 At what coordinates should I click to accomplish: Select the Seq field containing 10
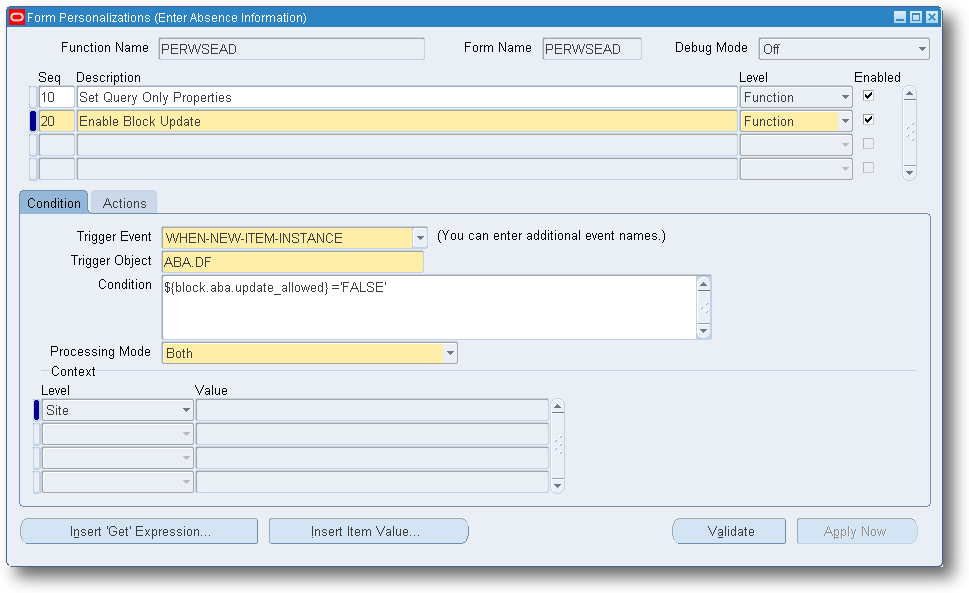(x=56, y=98)
